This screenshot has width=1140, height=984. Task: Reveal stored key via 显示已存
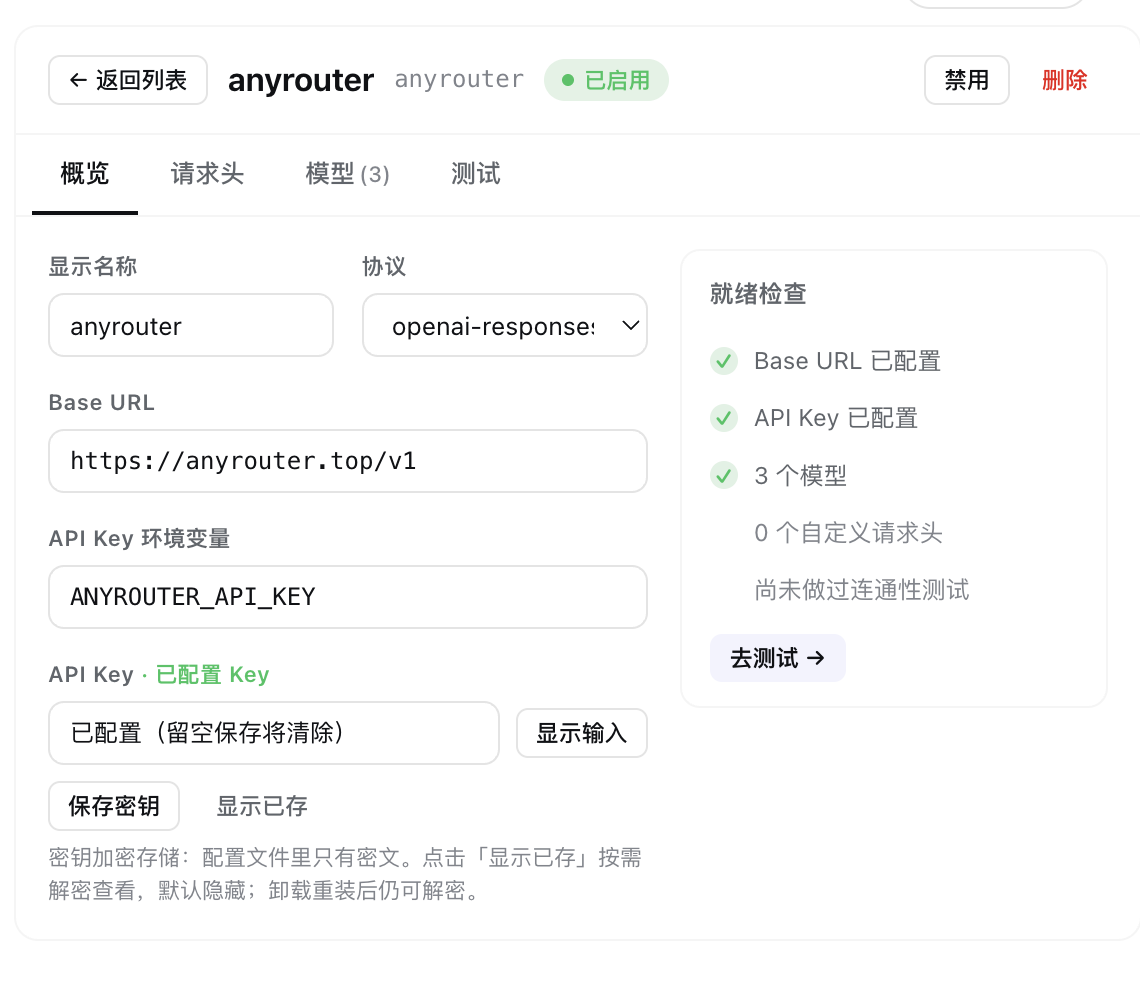pyautogui.click(x=262, y=806)
